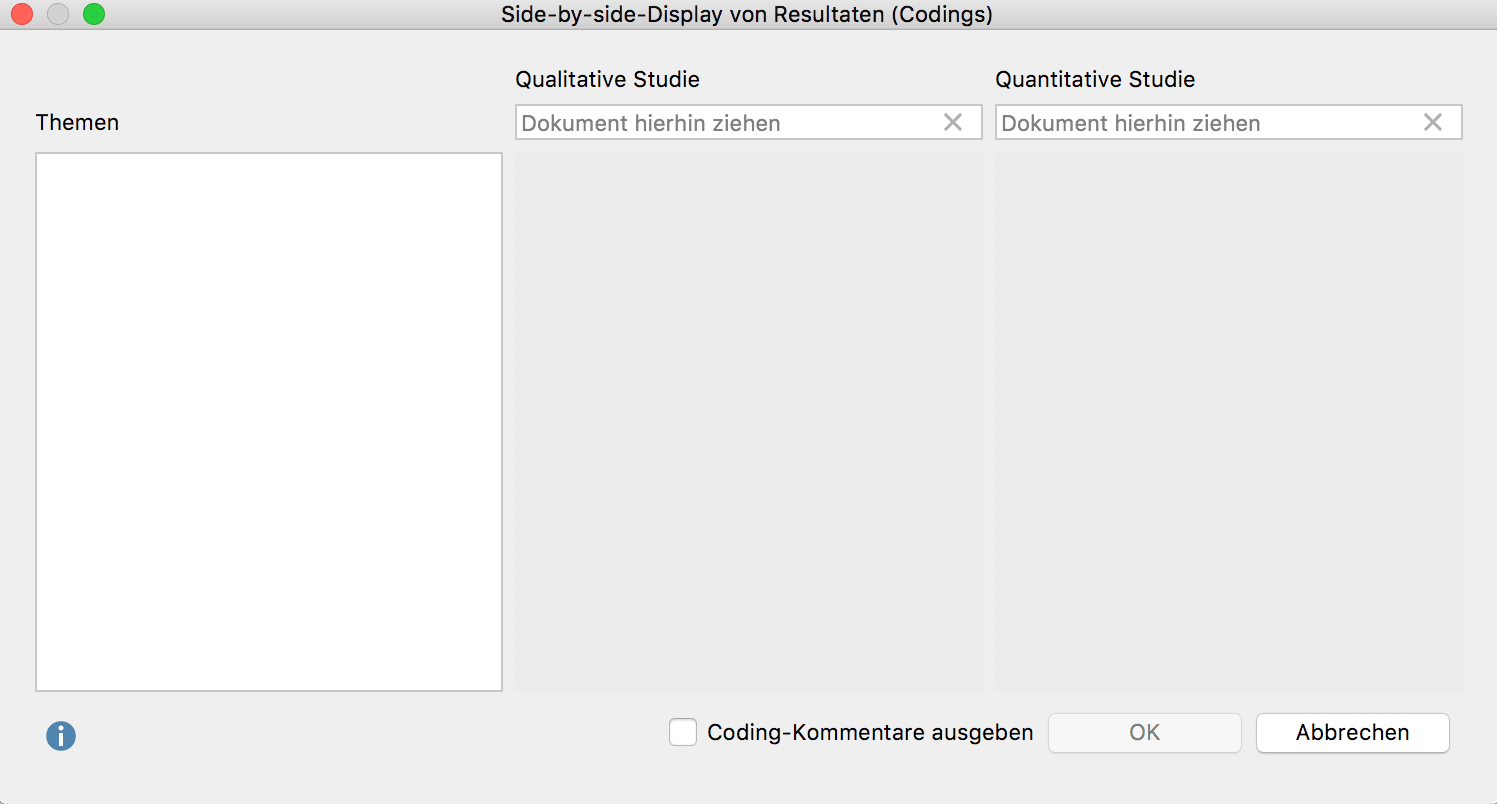Click the Coding-Kommentare ausgeben label text
The image size is (1497, 804).
click(870, 732)
